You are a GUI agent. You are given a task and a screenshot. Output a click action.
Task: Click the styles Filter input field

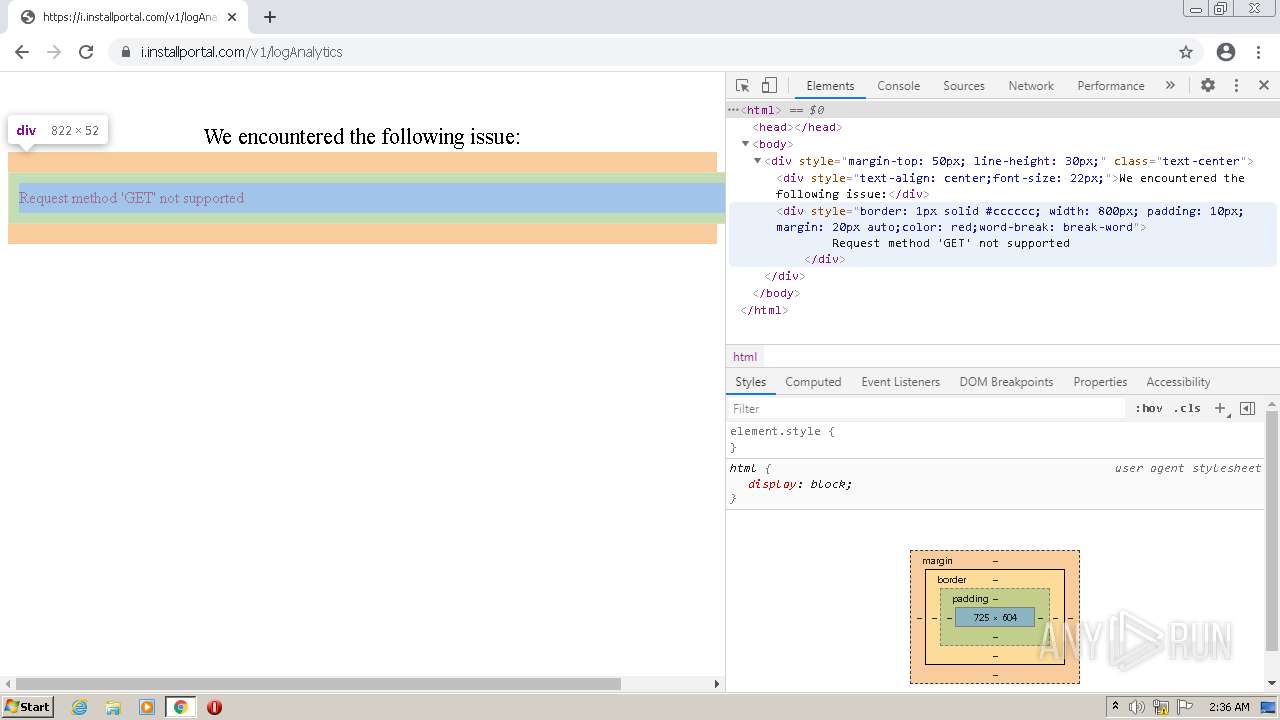click(926, 409)
